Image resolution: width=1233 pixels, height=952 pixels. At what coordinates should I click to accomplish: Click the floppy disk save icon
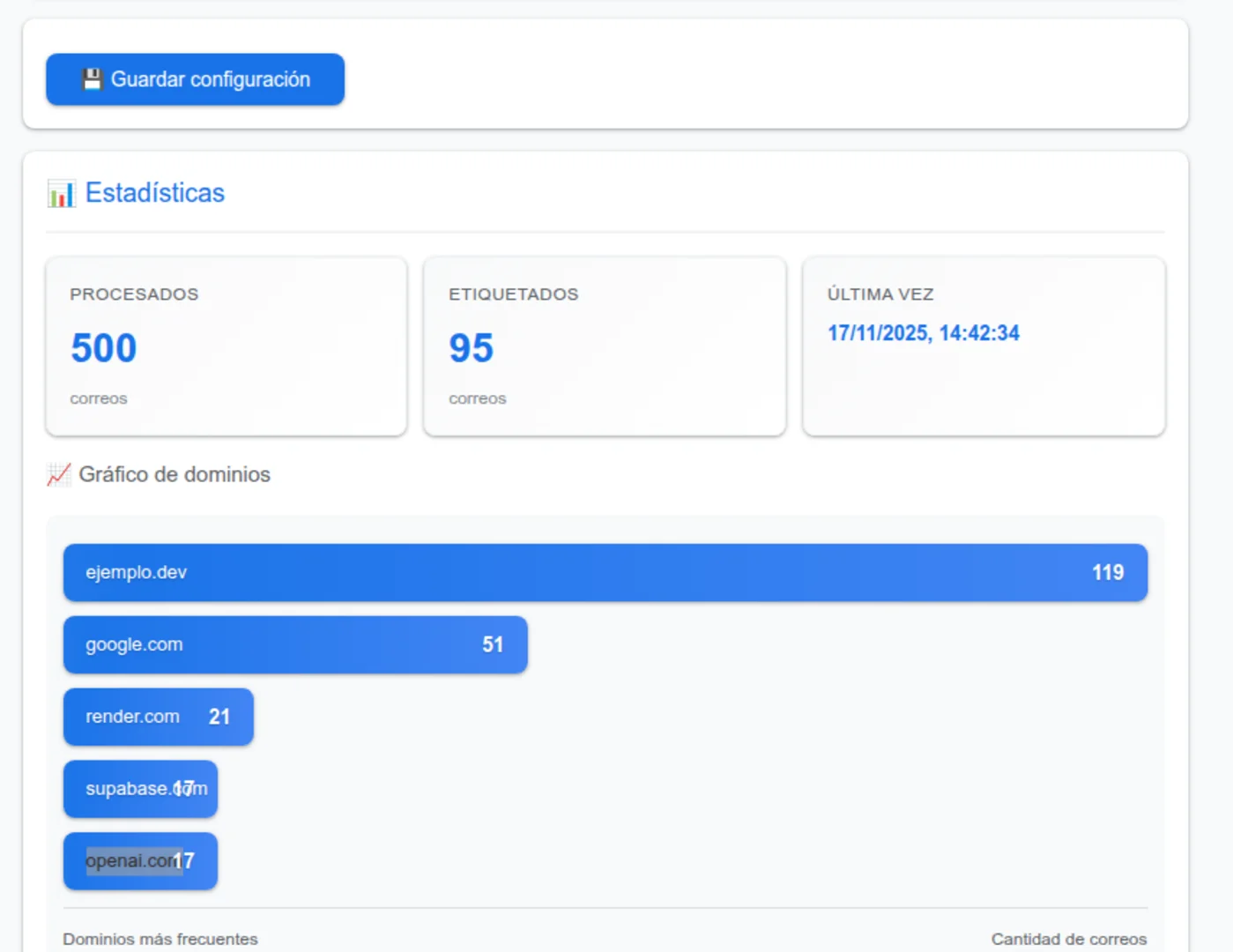93,79
